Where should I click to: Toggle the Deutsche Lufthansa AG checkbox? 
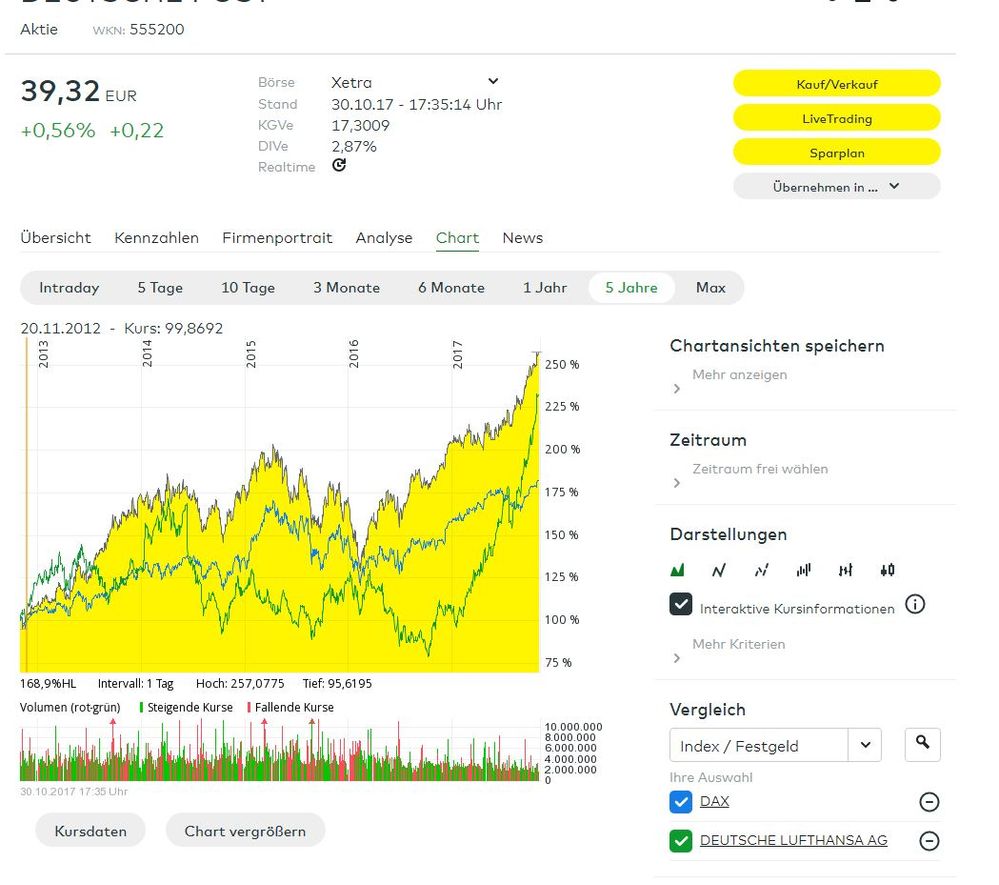point(681,841)
